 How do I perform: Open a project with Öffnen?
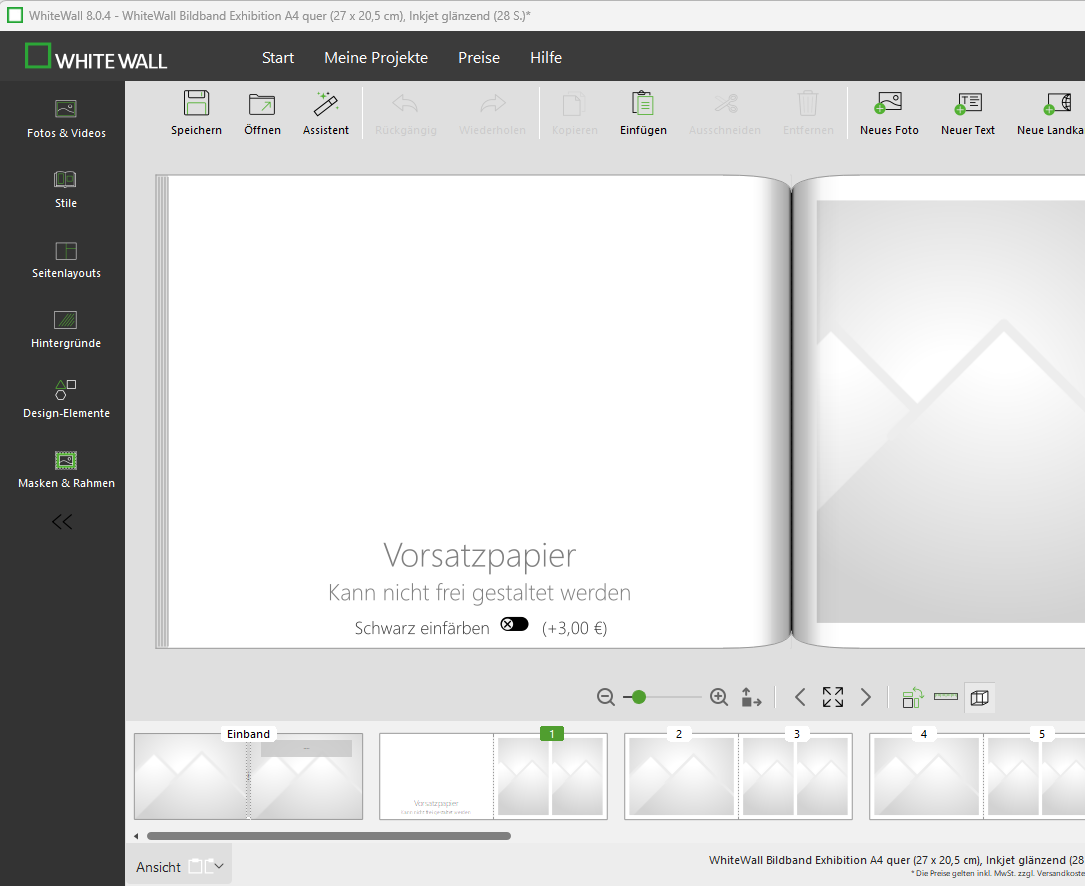point(262,104)
